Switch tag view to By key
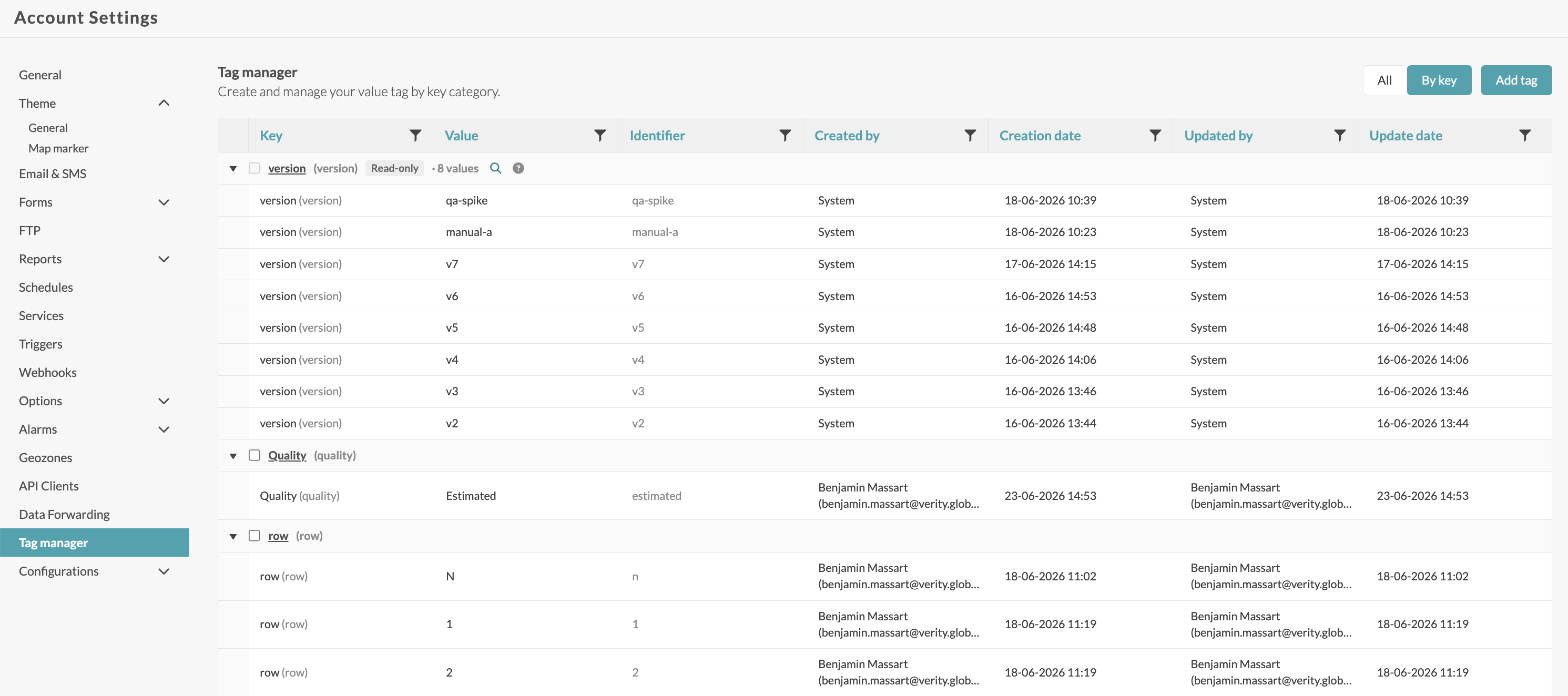Screen dimensions: 1568x696 tap(1439, 80)
